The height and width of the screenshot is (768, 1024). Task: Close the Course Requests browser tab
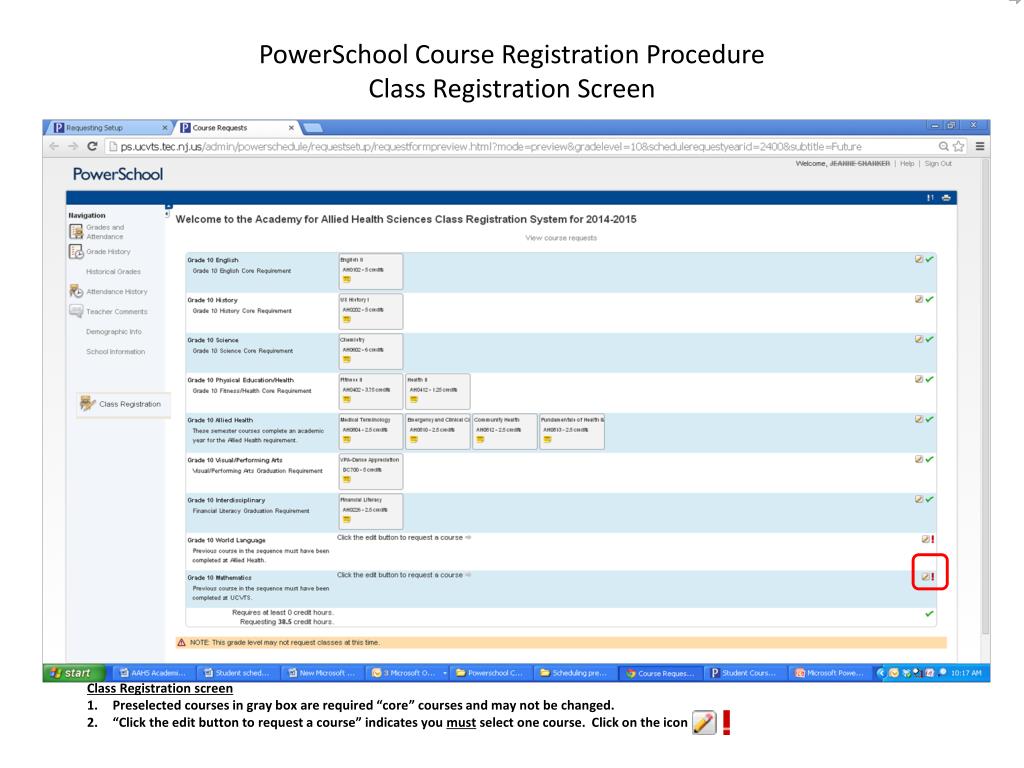291,128
